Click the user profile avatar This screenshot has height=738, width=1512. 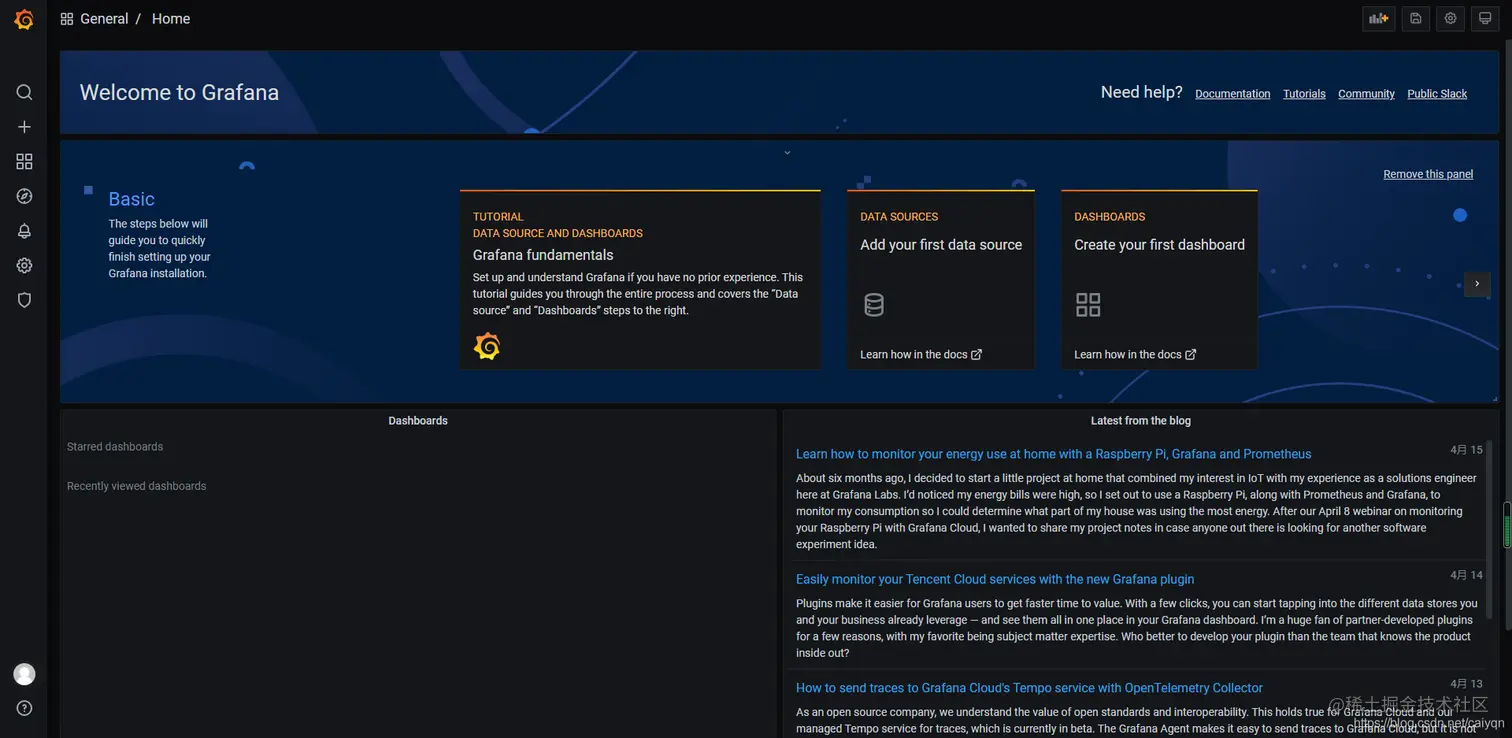point(24,674)
